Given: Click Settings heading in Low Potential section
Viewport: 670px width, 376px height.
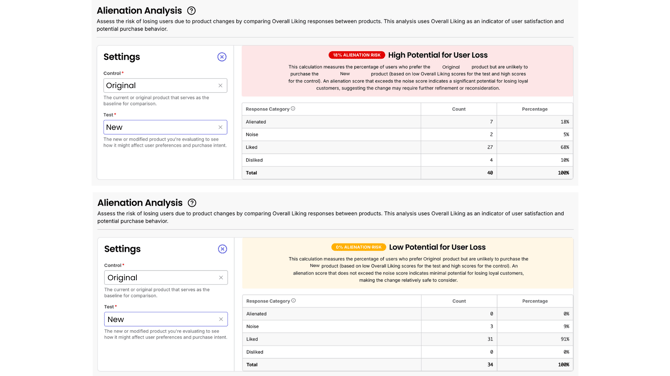Looking at the screenshot, I should pos(123,249).
